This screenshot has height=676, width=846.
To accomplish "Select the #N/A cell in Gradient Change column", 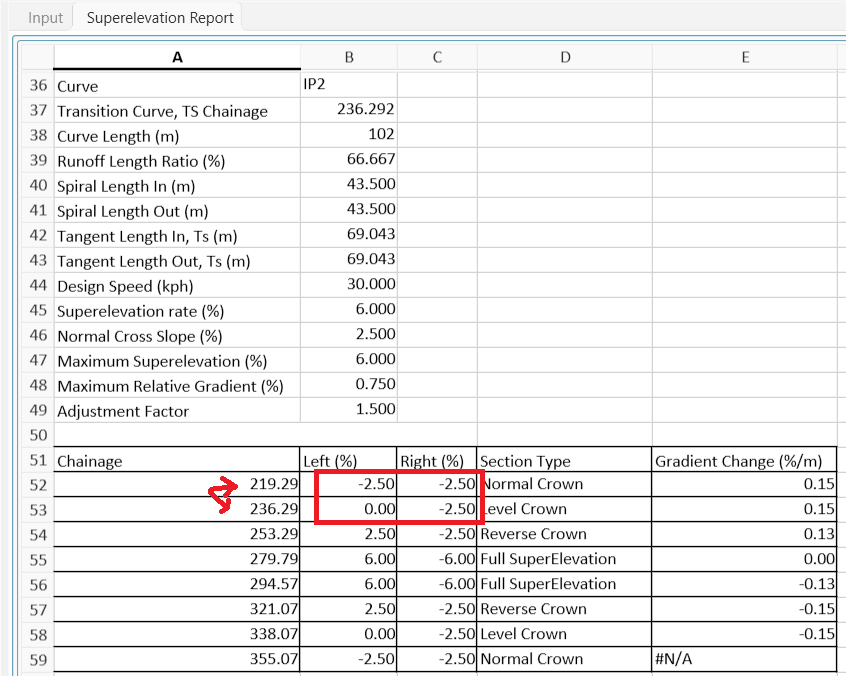I will click(x=745, y=659).
